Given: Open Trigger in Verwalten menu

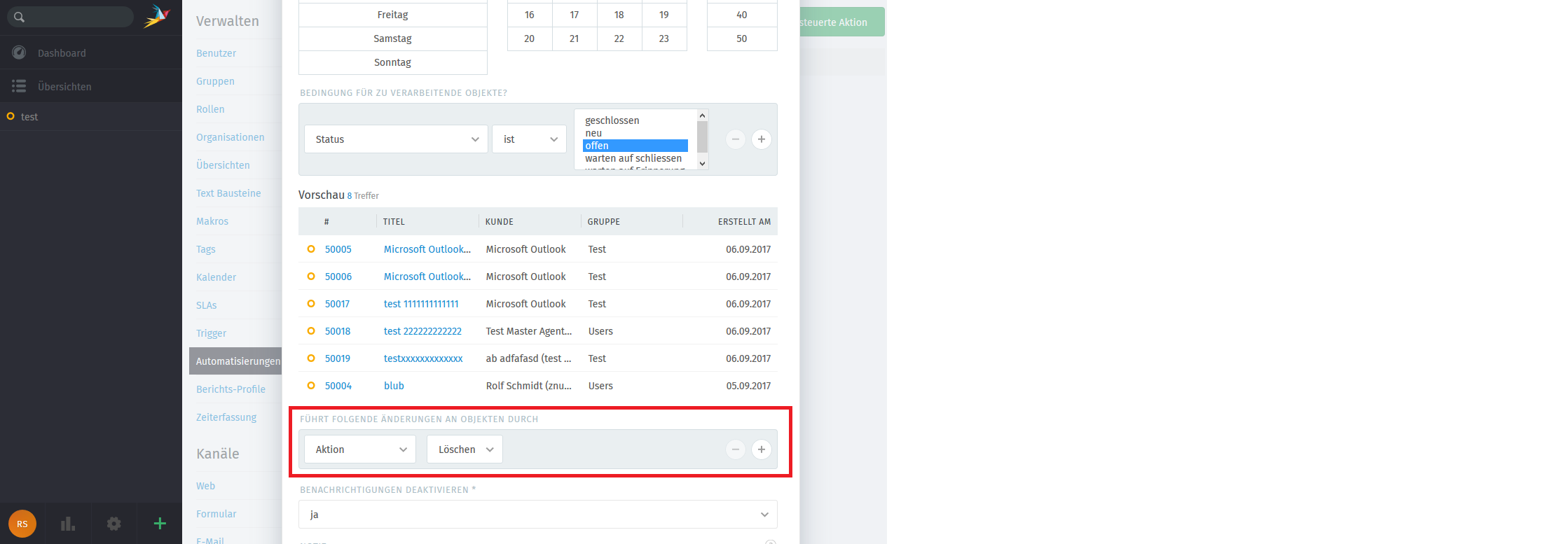Looking at the screenshot, I should 211,333.
